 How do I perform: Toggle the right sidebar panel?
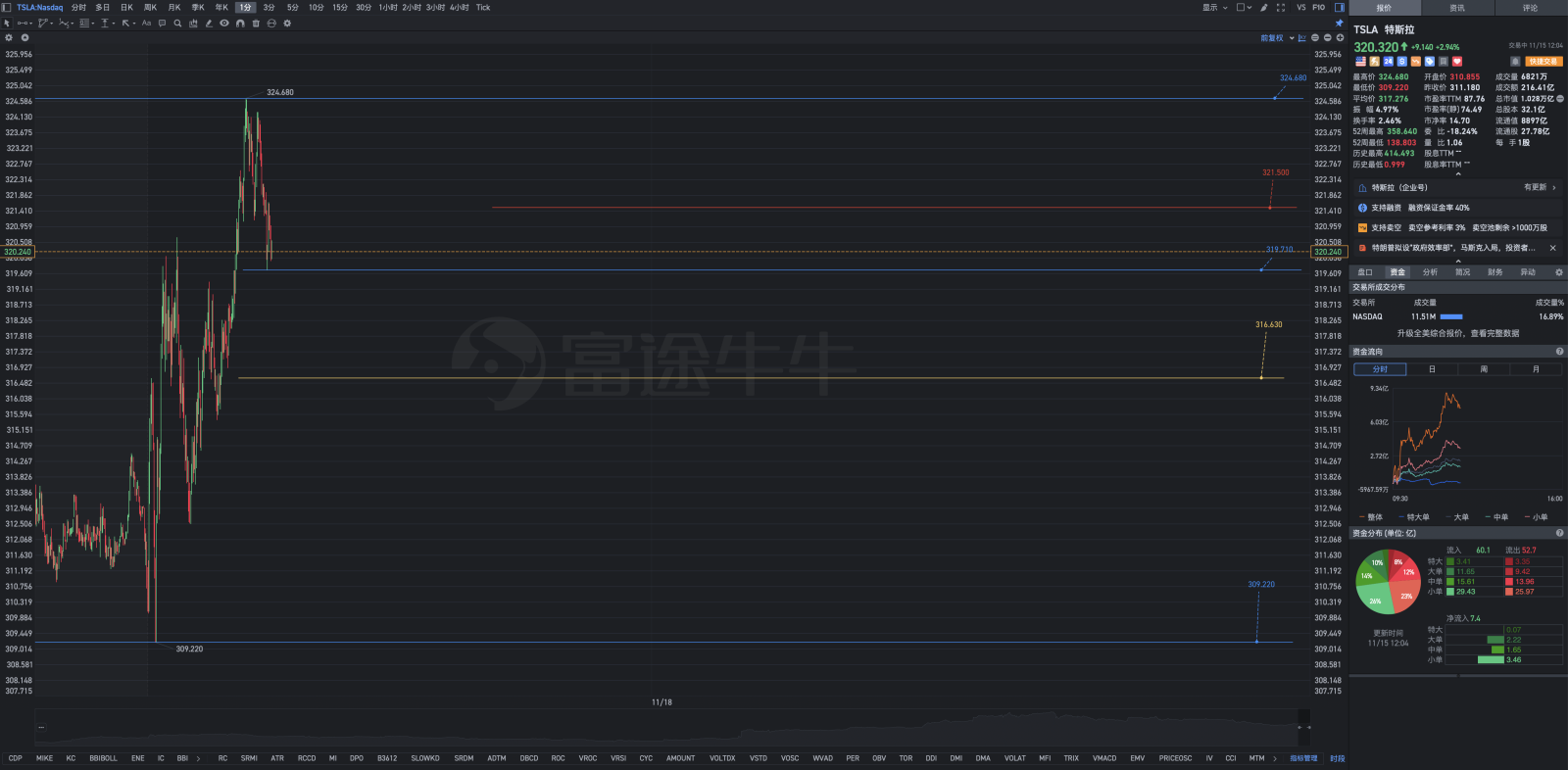[x=1340, y=7]
